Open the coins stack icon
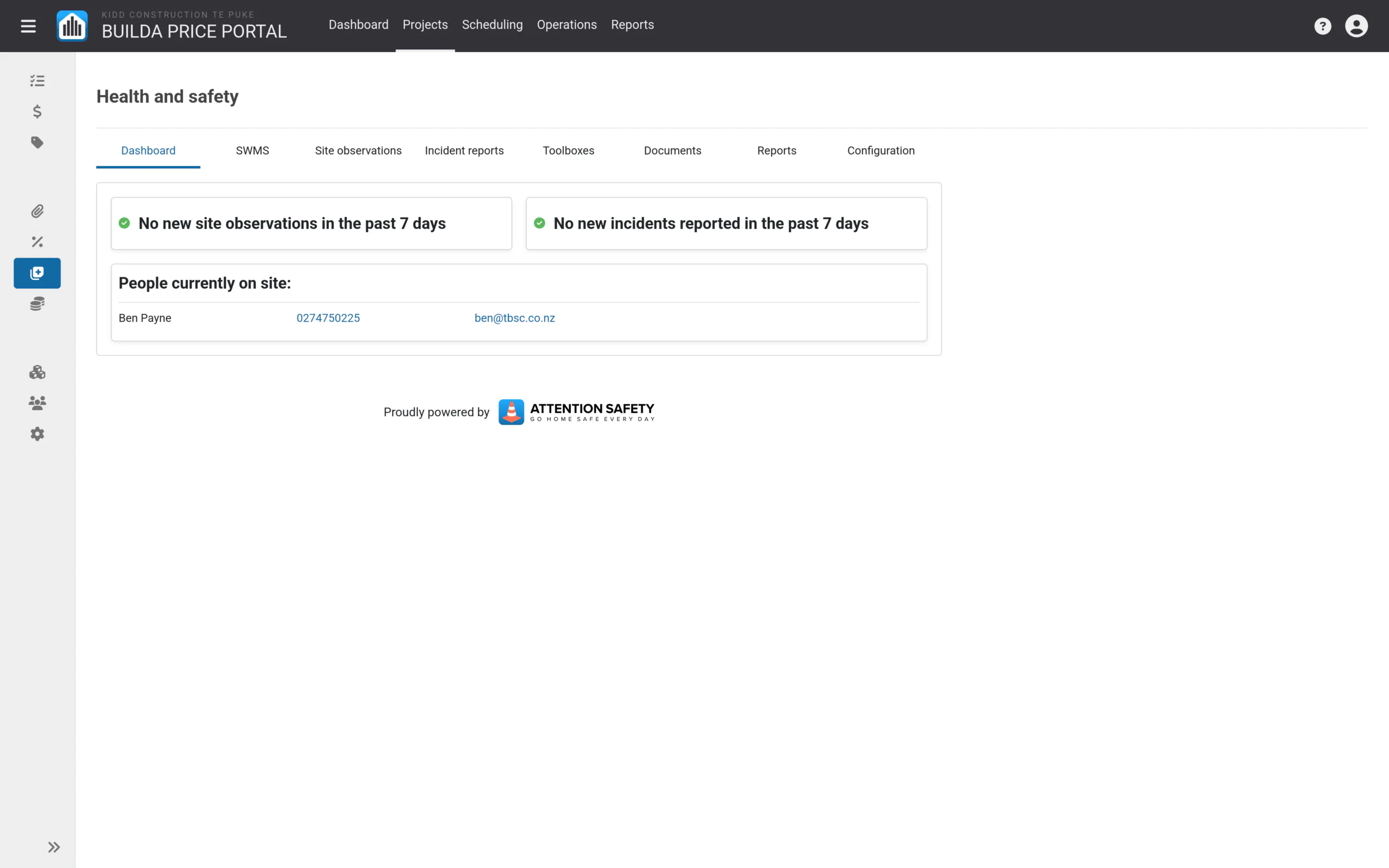Viewport: 1389px width, 868px height. (37, 304)
